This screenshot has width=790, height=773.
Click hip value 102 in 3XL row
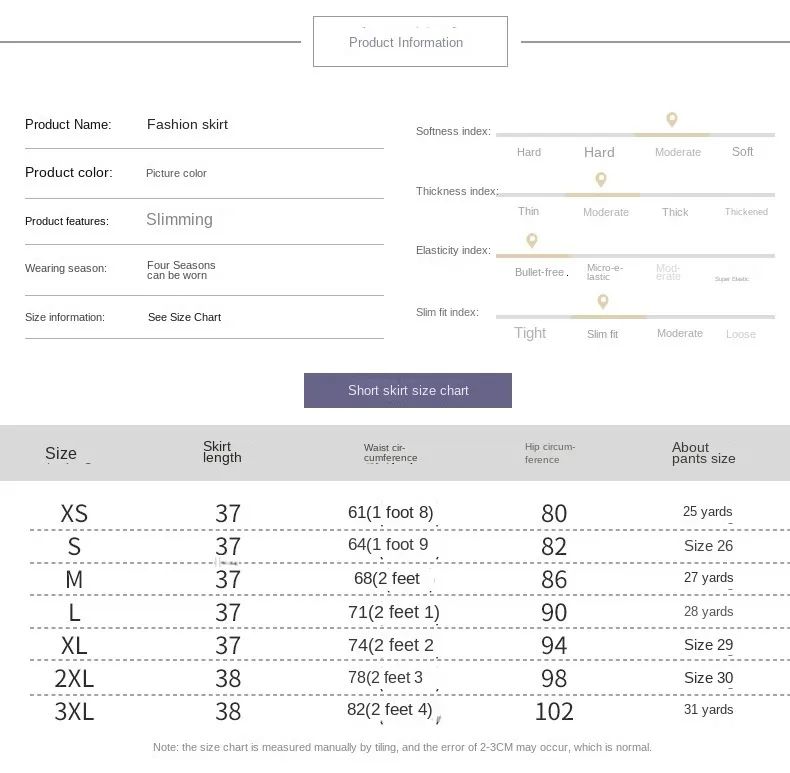point(554,711)
